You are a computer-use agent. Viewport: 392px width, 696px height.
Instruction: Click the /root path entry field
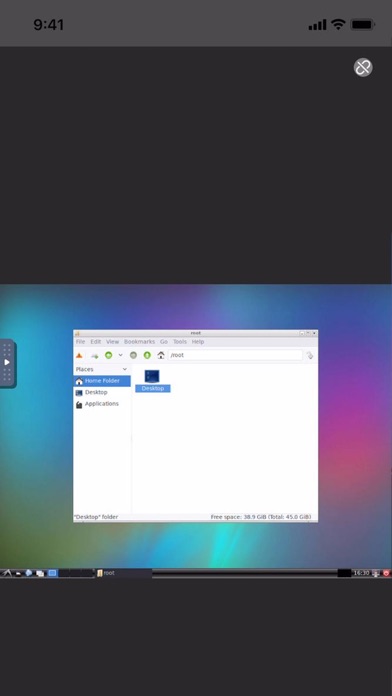pyautogui.click(x=235, y=355)
